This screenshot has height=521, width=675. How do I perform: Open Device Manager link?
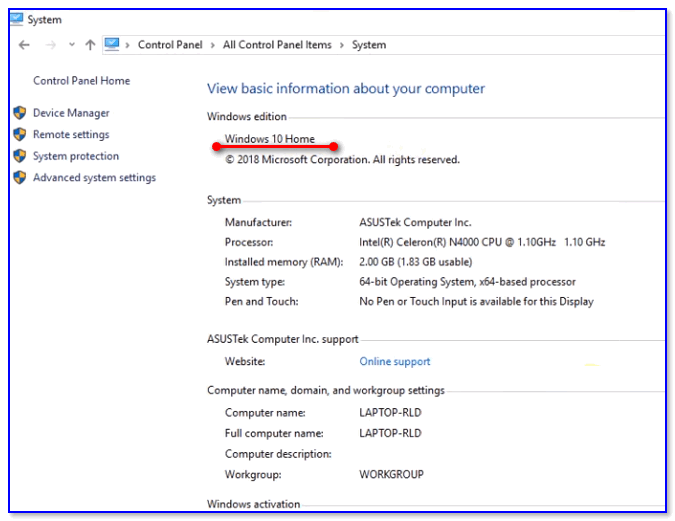pyautogui.click(x=71, y=113)
